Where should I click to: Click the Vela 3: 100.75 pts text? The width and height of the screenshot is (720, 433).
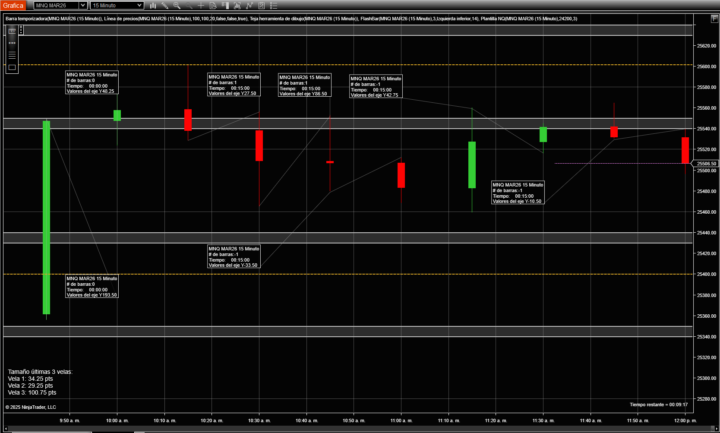(32, 393)
